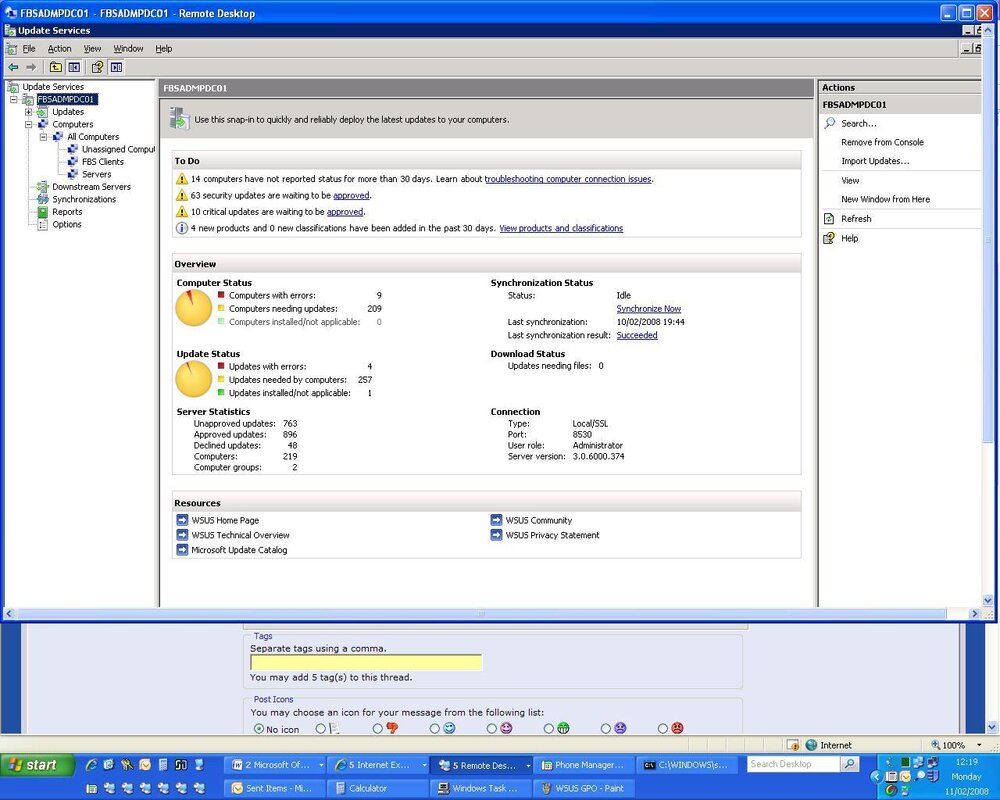Click scroll right arrow of console
This screenshot has height=800, width=1000.
pos(974,614)
